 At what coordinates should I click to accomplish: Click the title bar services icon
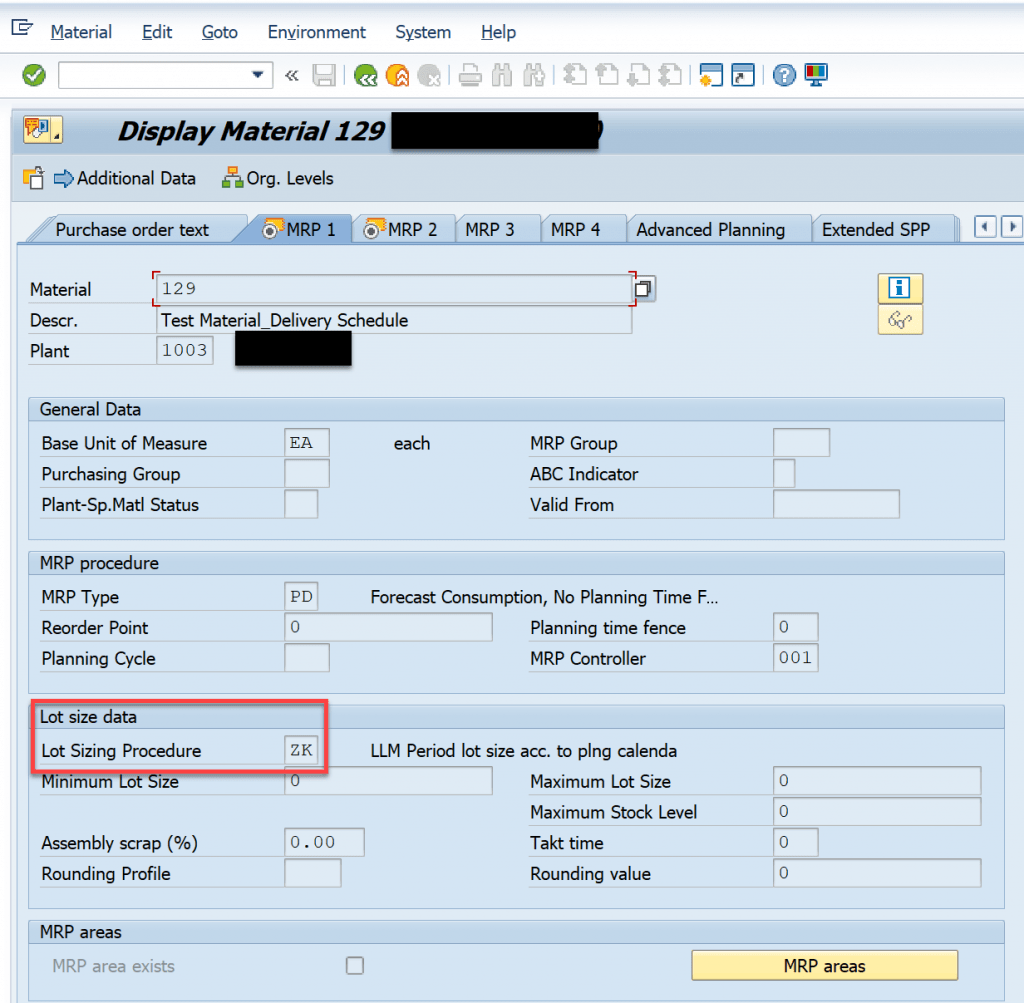point(42,129)
